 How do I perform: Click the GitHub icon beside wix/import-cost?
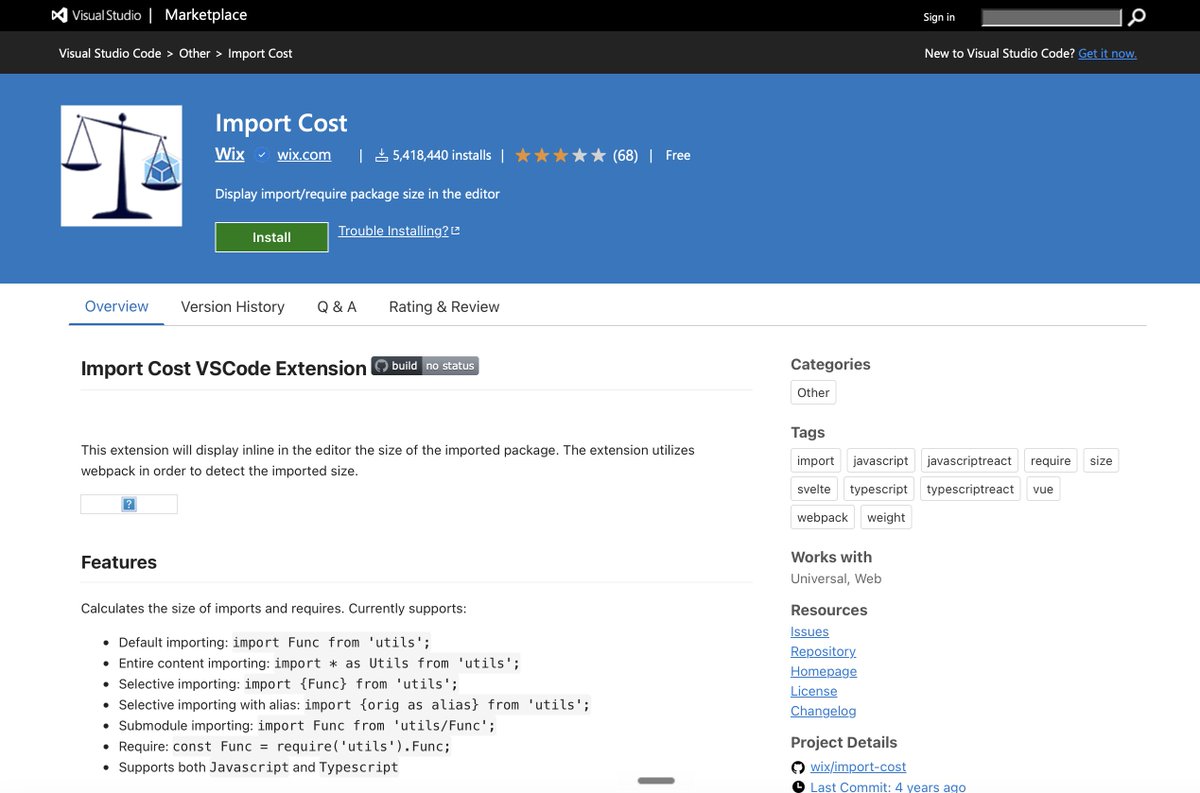(x=798, y=767)
